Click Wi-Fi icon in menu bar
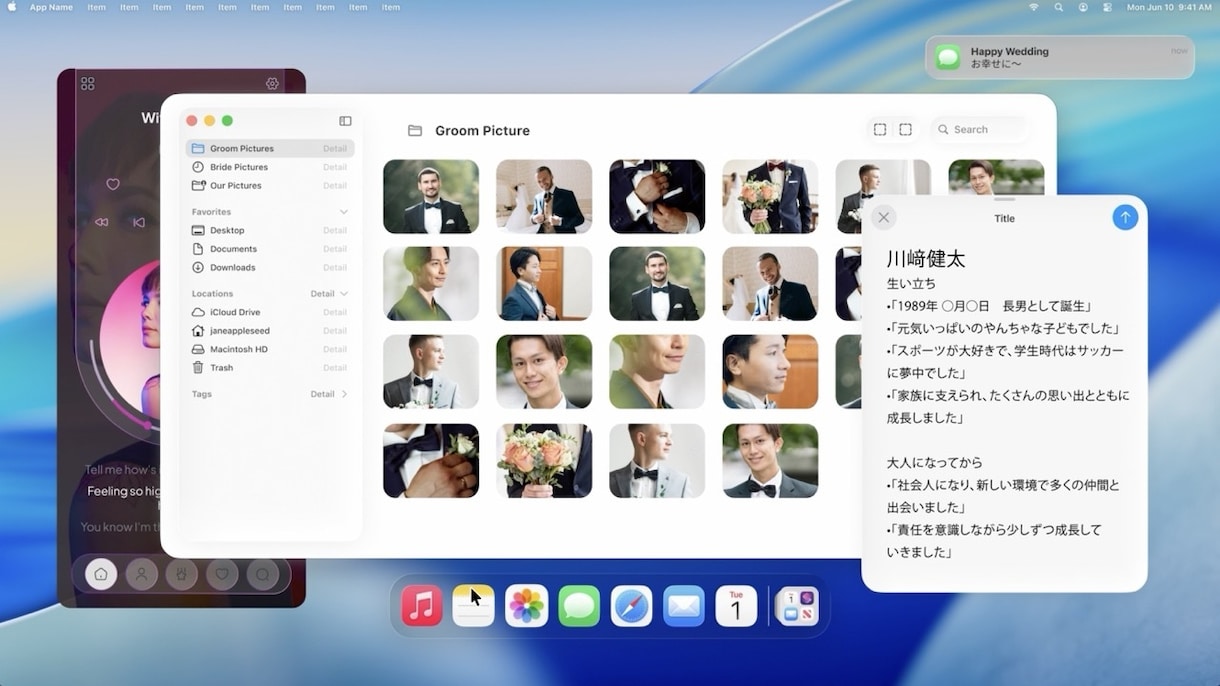This screenshot has height=686, width=1220. click(x=1034, y=7)
